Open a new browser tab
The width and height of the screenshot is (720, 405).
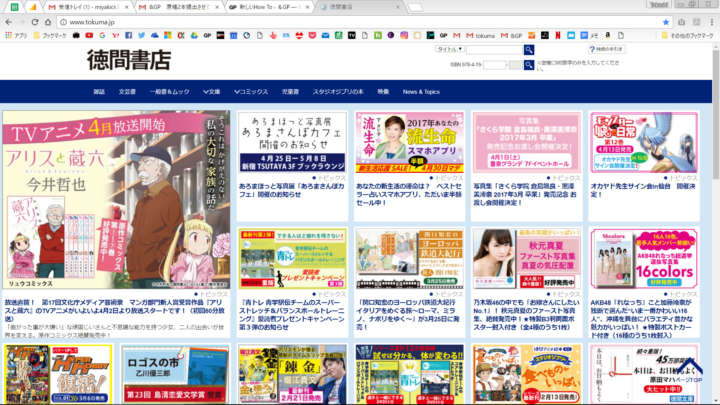click(x=415, y=7)
